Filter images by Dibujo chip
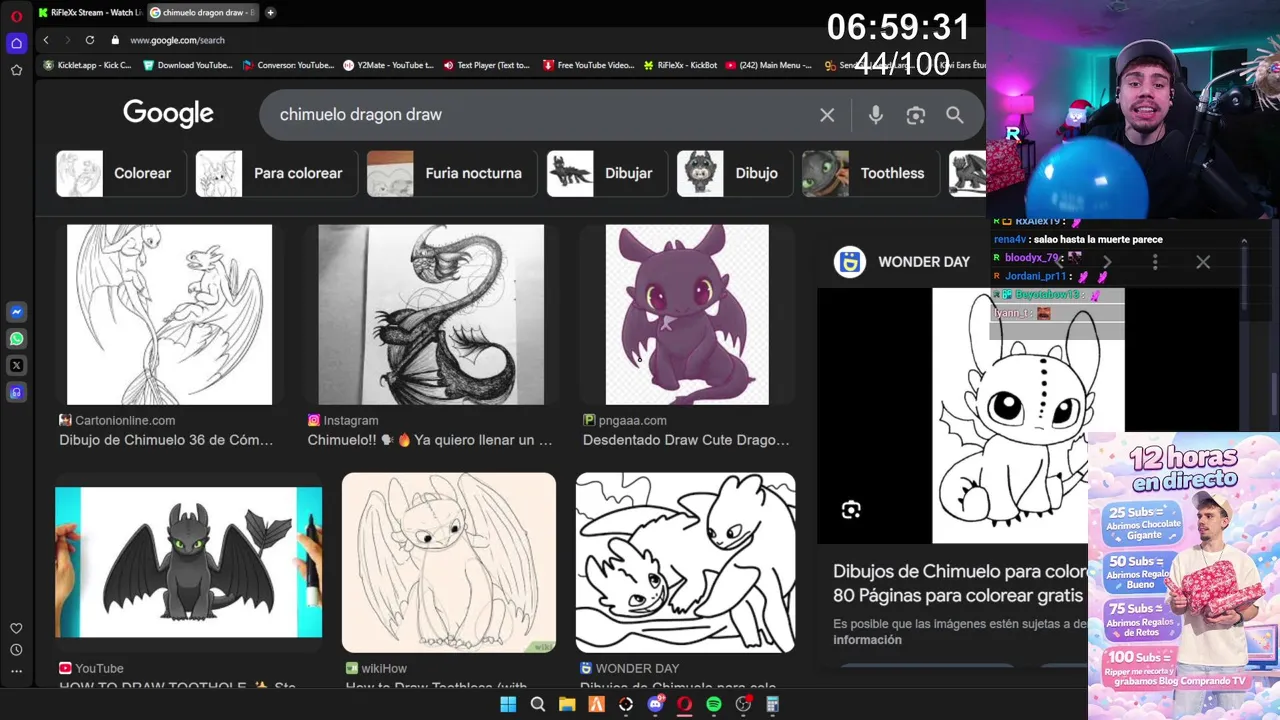The width and height of the screenshot is (1280, 720). 734,174
